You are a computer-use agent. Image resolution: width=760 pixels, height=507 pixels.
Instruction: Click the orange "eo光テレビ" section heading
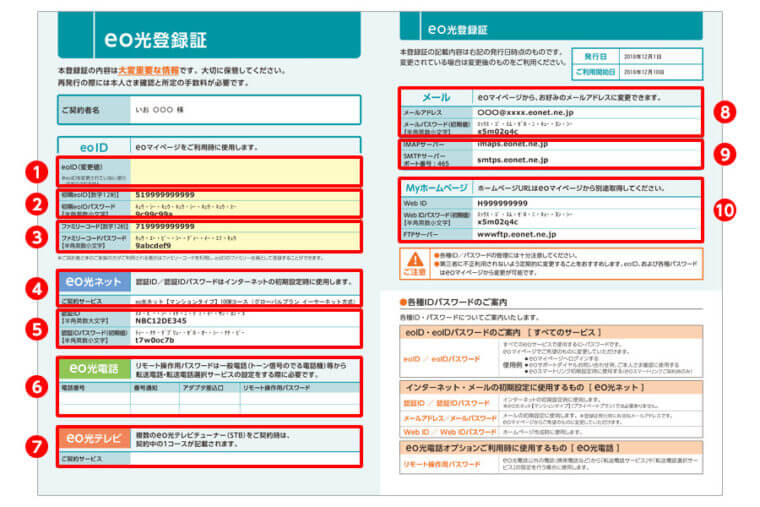(94, 438)
